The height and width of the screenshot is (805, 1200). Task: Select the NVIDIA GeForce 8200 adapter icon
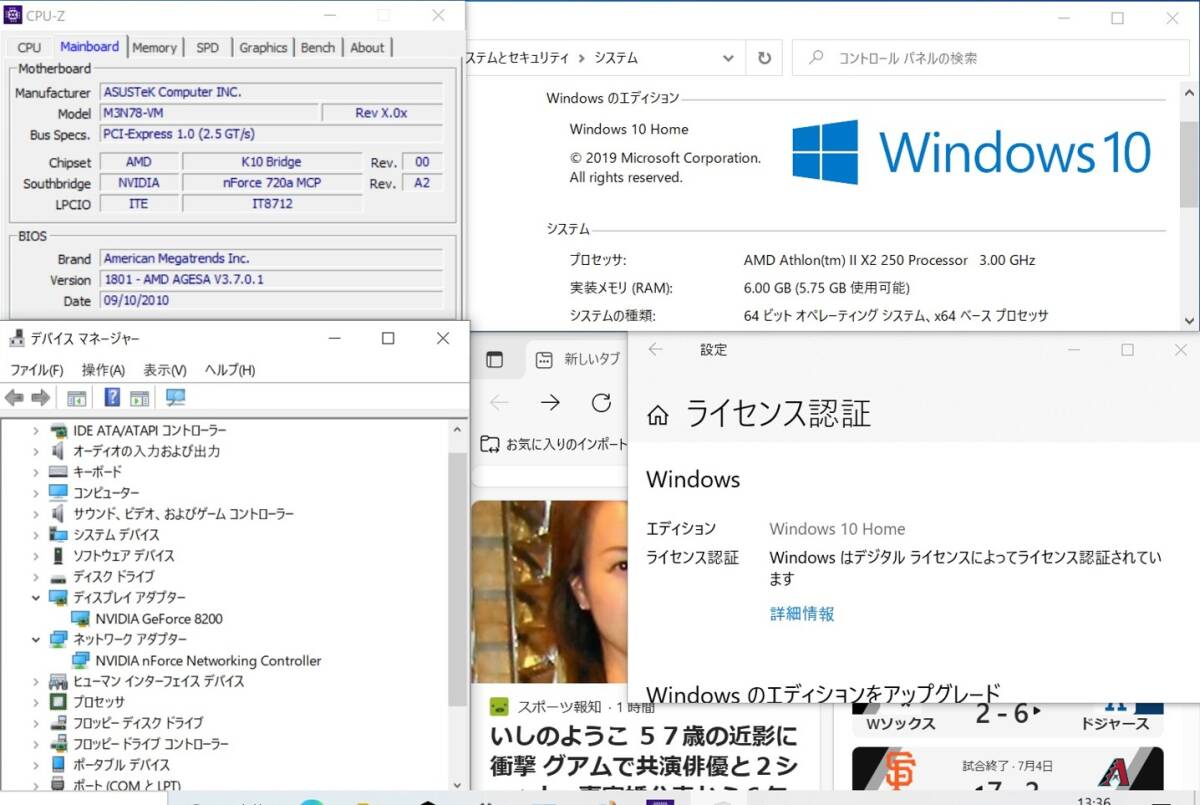point(81,619)
